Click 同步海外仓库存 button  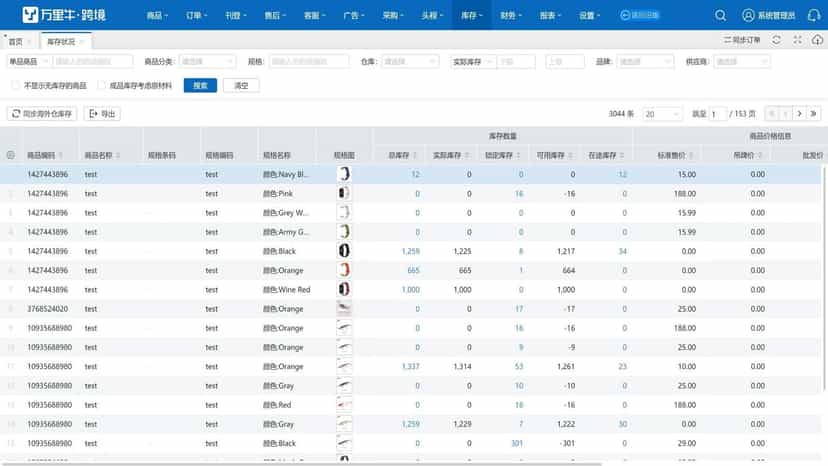(x=42, y=114)
